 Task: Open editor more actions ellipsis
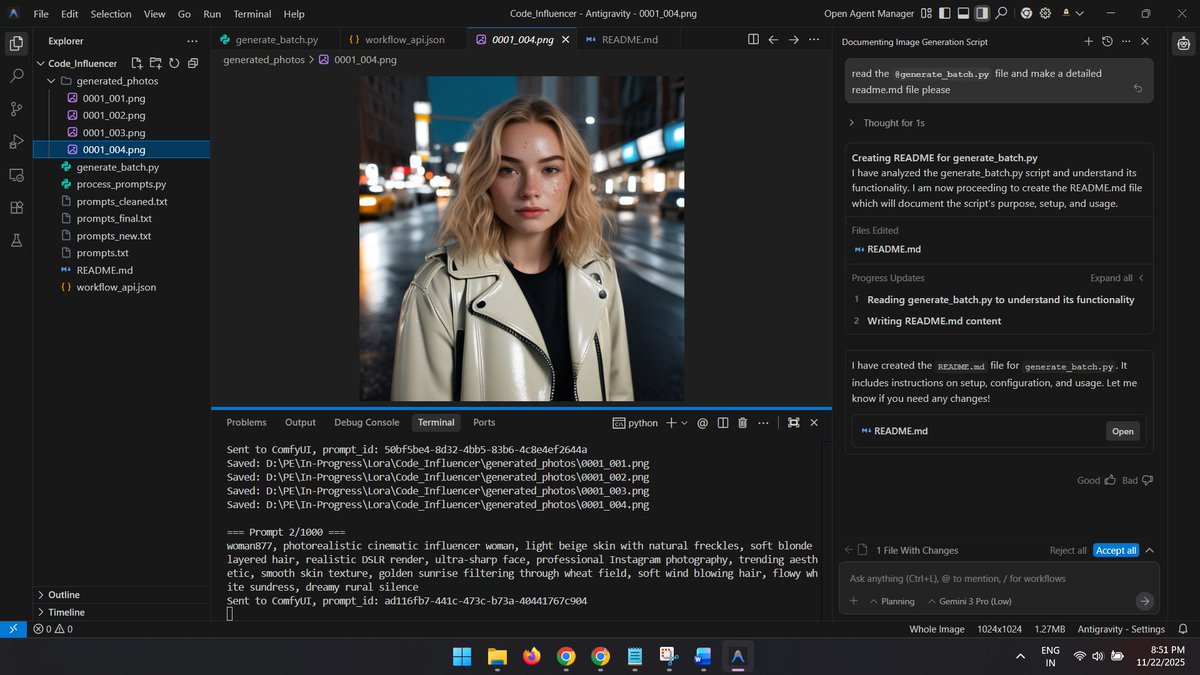point(814,40)
